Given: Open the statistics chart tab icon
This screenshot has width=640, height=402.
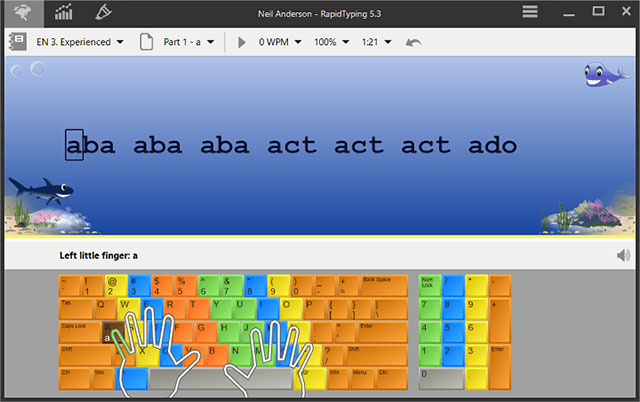Looking at the screenshot, I should coord(64,13).
